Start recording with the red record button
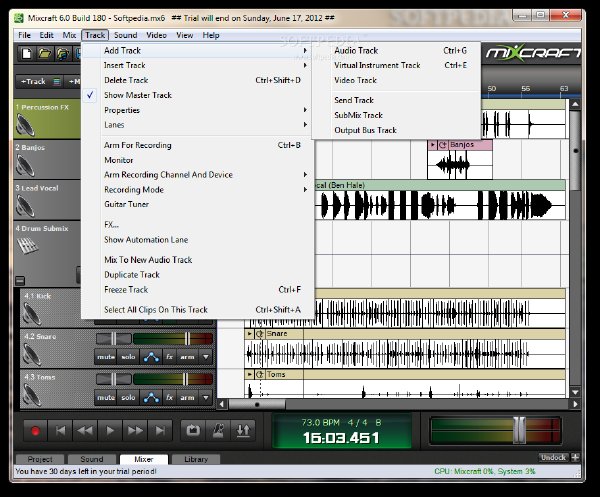Viewport: 600px width, 497px height. point(35,431)
